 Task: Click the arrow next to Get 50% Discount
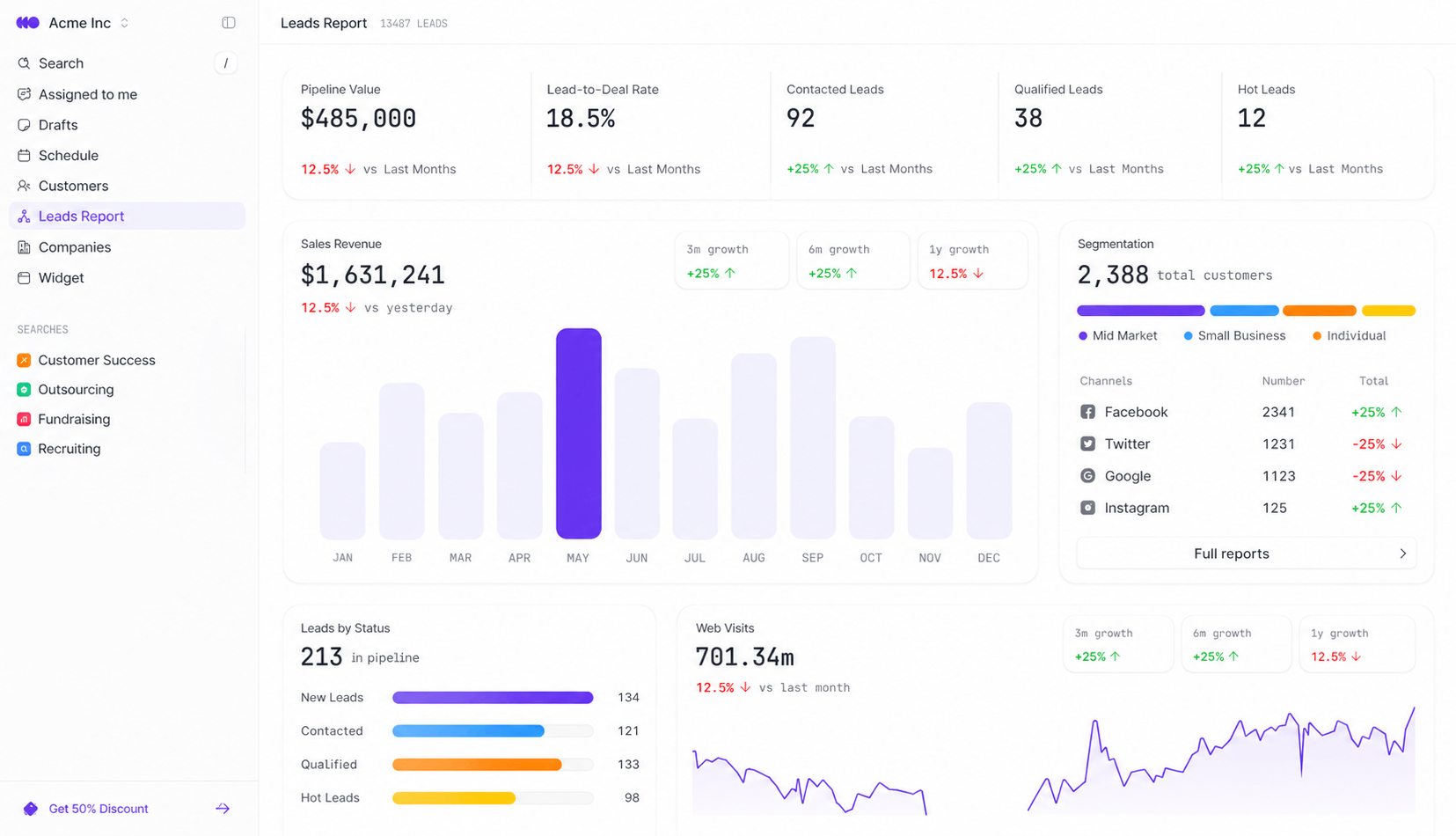[x=223, y=809]
